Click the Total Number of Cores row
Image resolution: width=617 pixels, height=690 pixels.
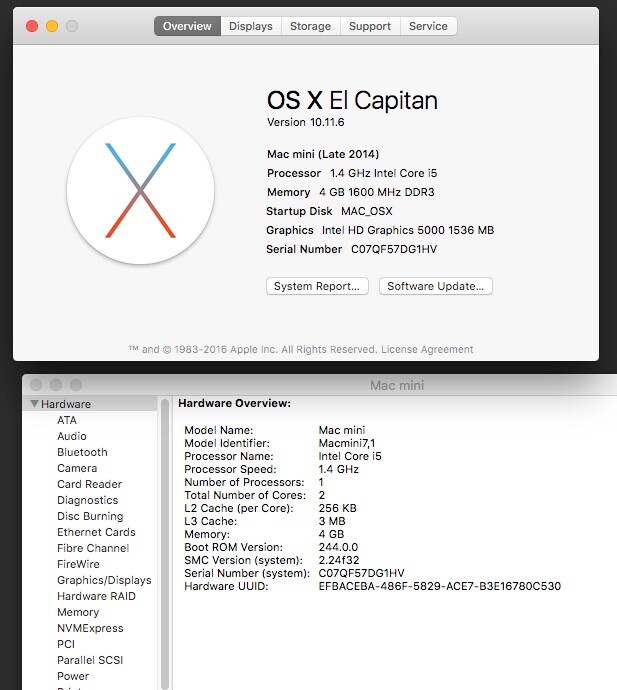point(255,495)
